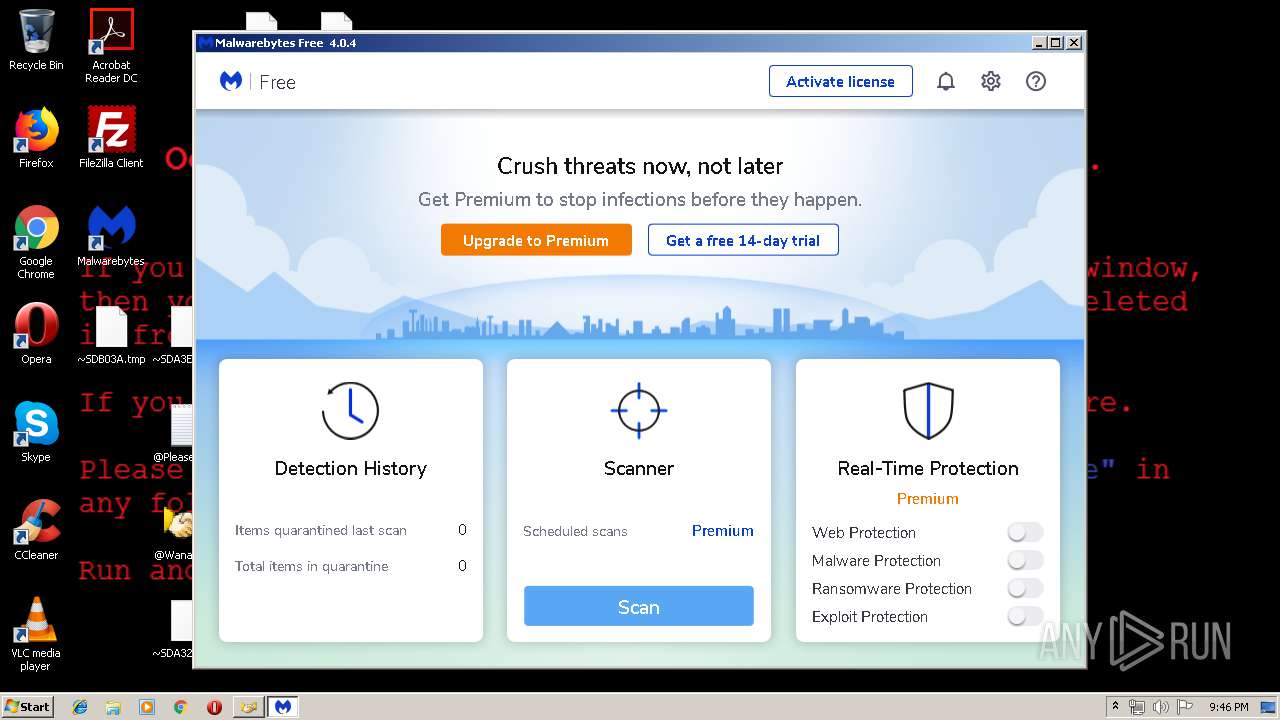Click 'Total items in quarantine' row

point(350,566)
